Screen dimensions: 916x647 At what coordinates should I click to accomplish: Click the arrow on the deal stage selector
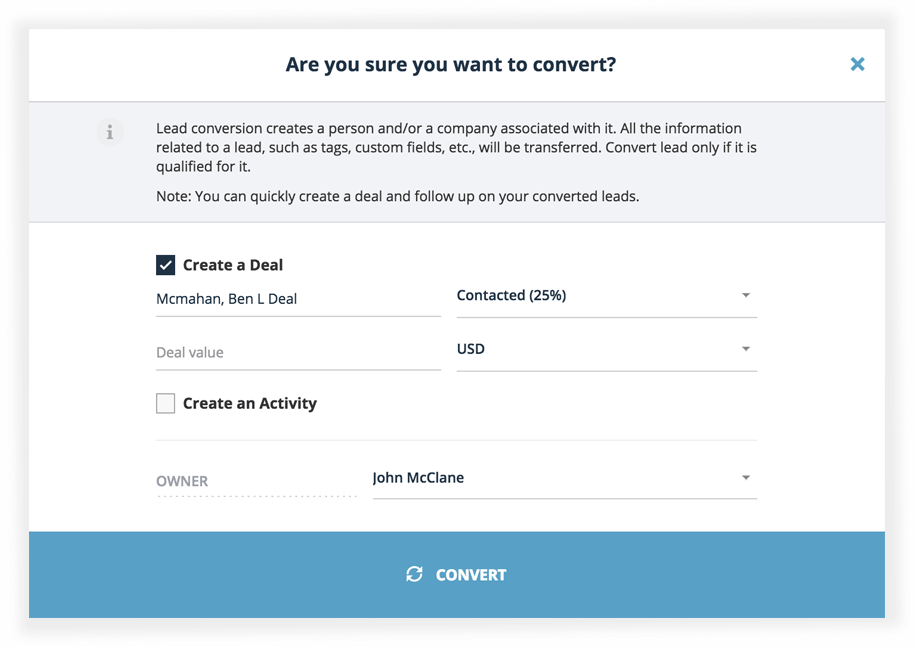click(x=745, y=296)
